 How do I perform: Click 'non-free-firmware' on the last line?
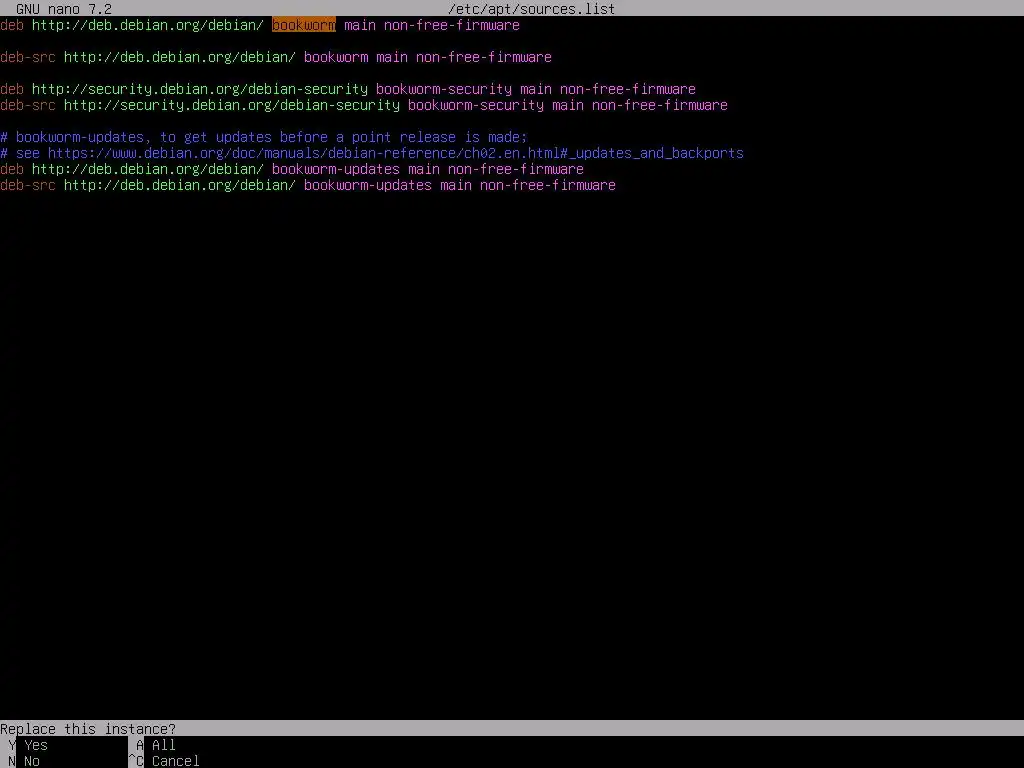click(548, 185)
